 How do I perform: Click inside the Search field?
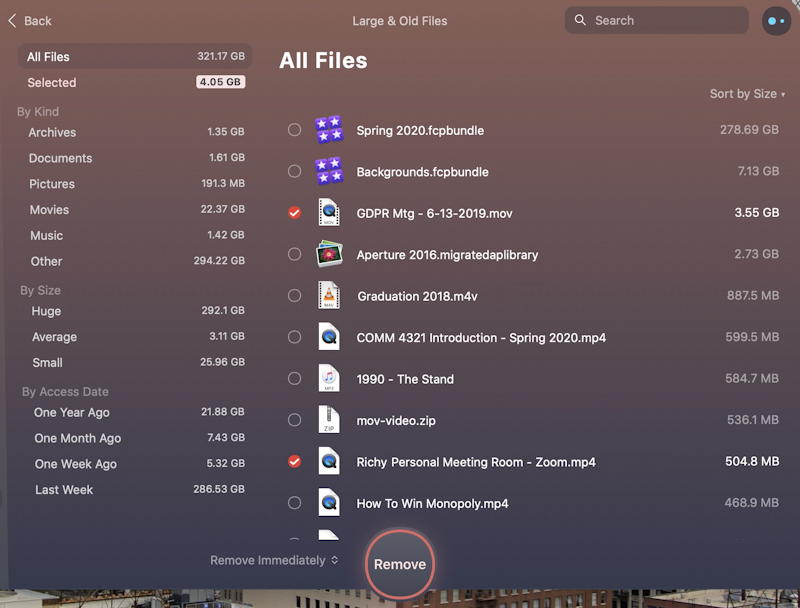click(x=657, y=20)
